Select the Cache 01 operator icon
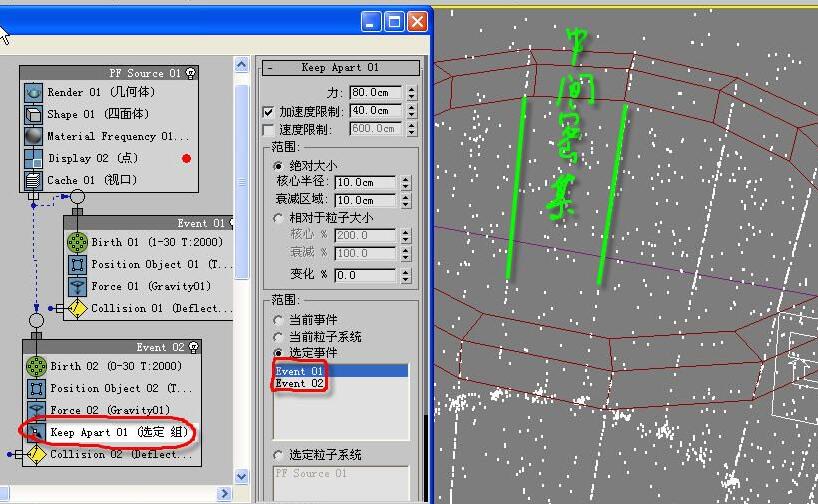Screen dimensions: 818x504 [x=33, y=180]
